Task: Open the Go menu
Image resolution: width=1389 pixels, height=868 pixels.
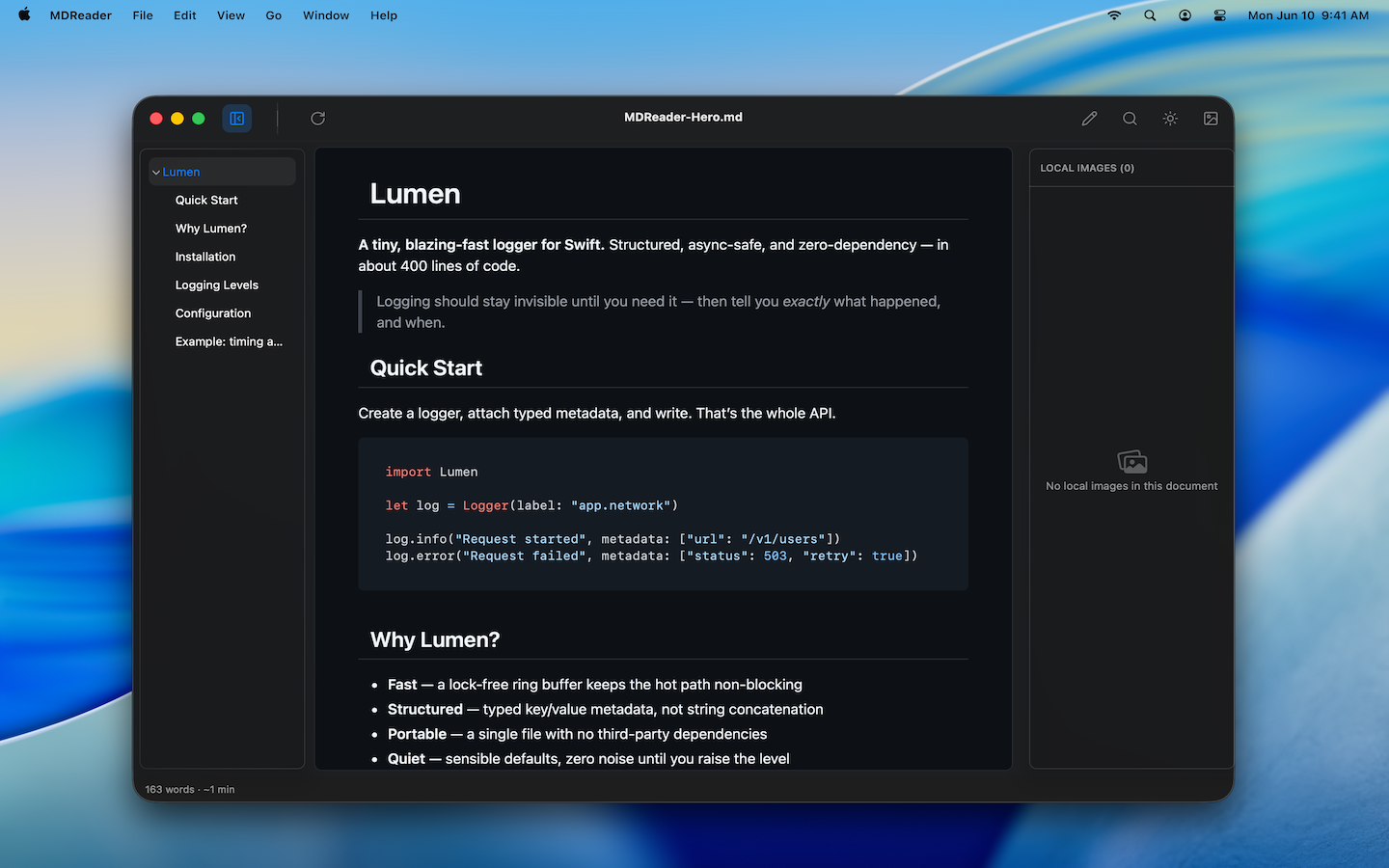Action: tap(274, 15)
